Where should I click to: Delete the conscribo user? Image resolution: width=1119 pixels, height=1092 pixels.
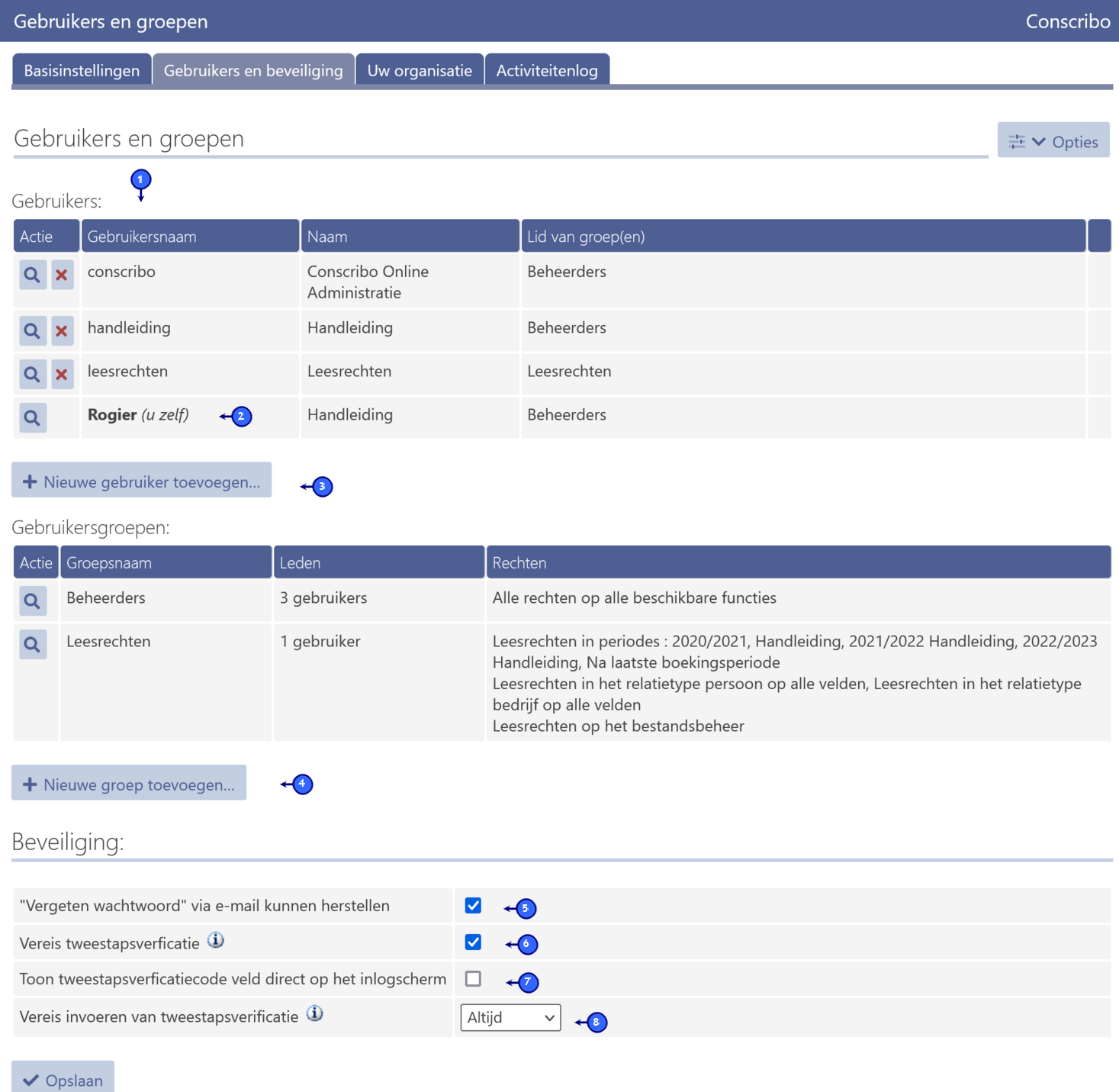[x=63, y=275]
